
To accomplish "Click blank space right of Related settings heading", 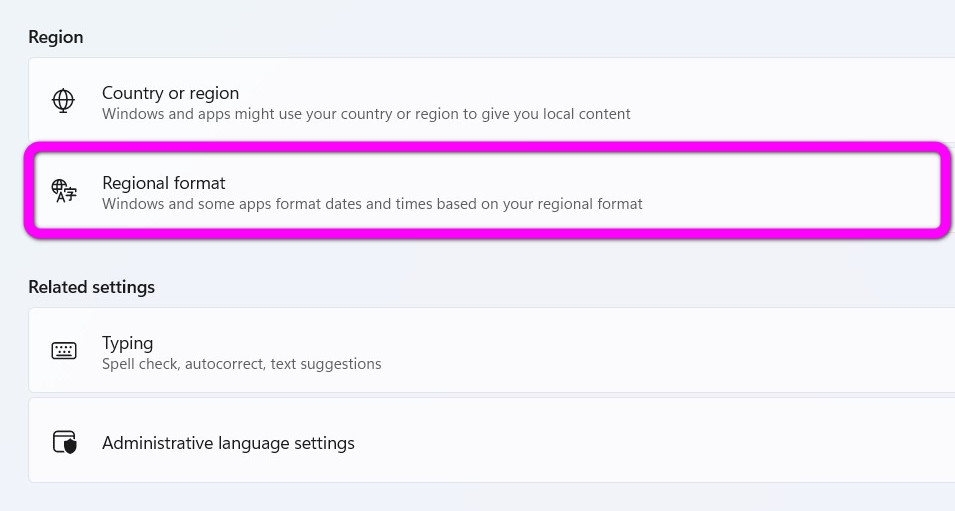I will tap(550, 287).
